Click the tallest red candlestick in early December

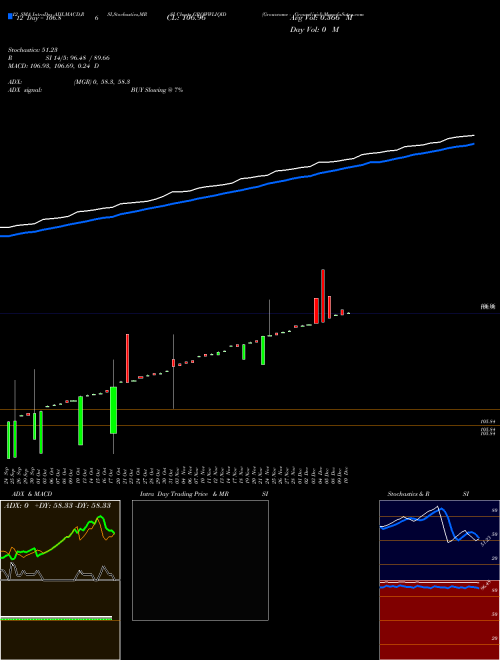pyautogui.click(x=323, y=296)
